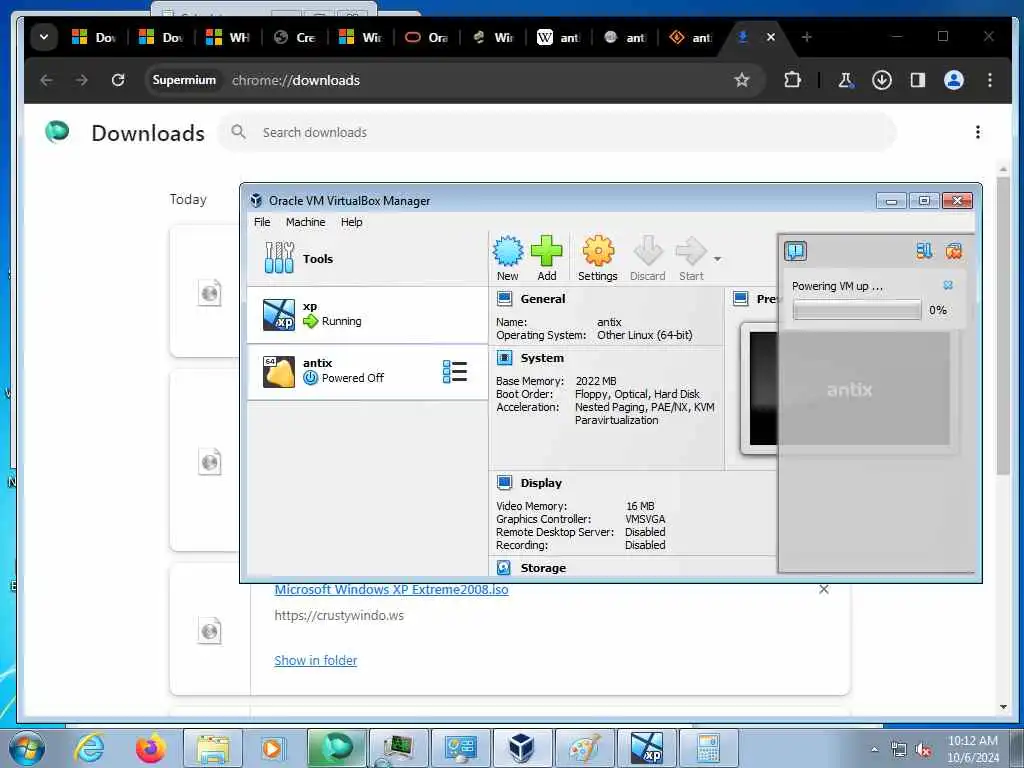Image resolution: width=1024 pixels, height=768 pixels.
Task: Click the System section chip icon
Action: click(x=504, y=358)
